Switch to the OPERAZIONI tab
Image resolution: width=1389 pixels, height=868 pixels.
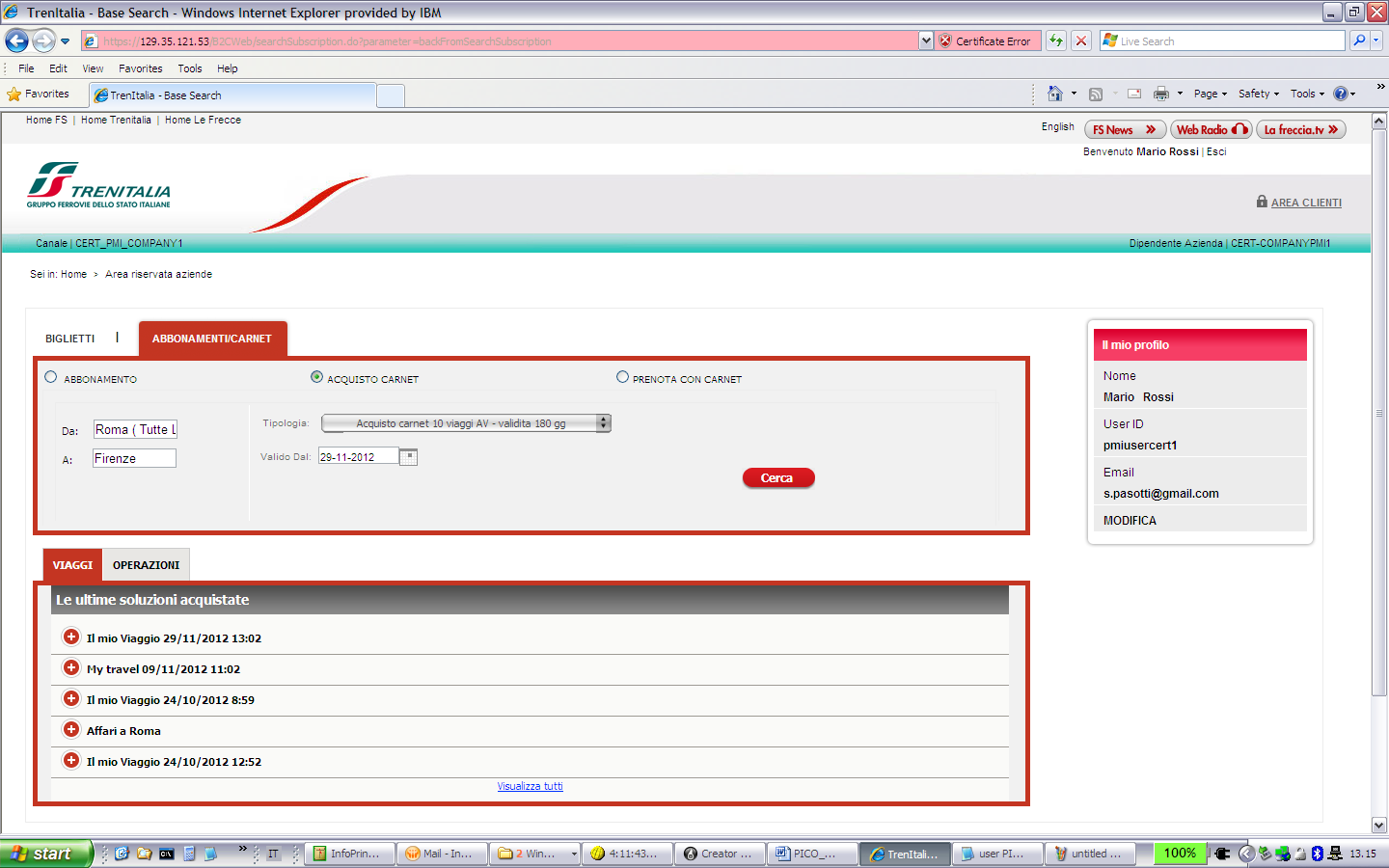coord(146,565)
